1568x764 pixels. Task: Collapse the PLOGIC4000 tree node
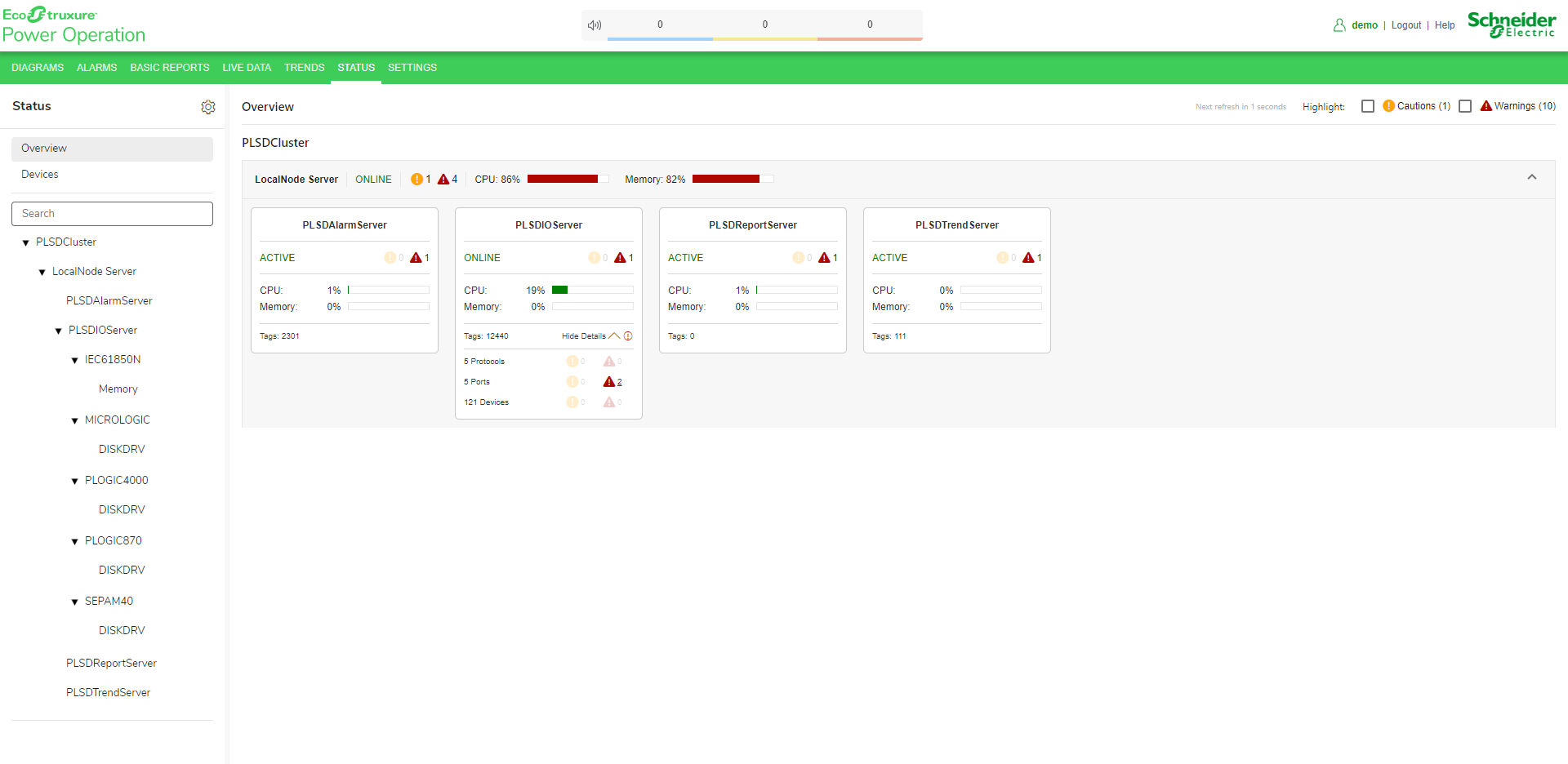74,482
